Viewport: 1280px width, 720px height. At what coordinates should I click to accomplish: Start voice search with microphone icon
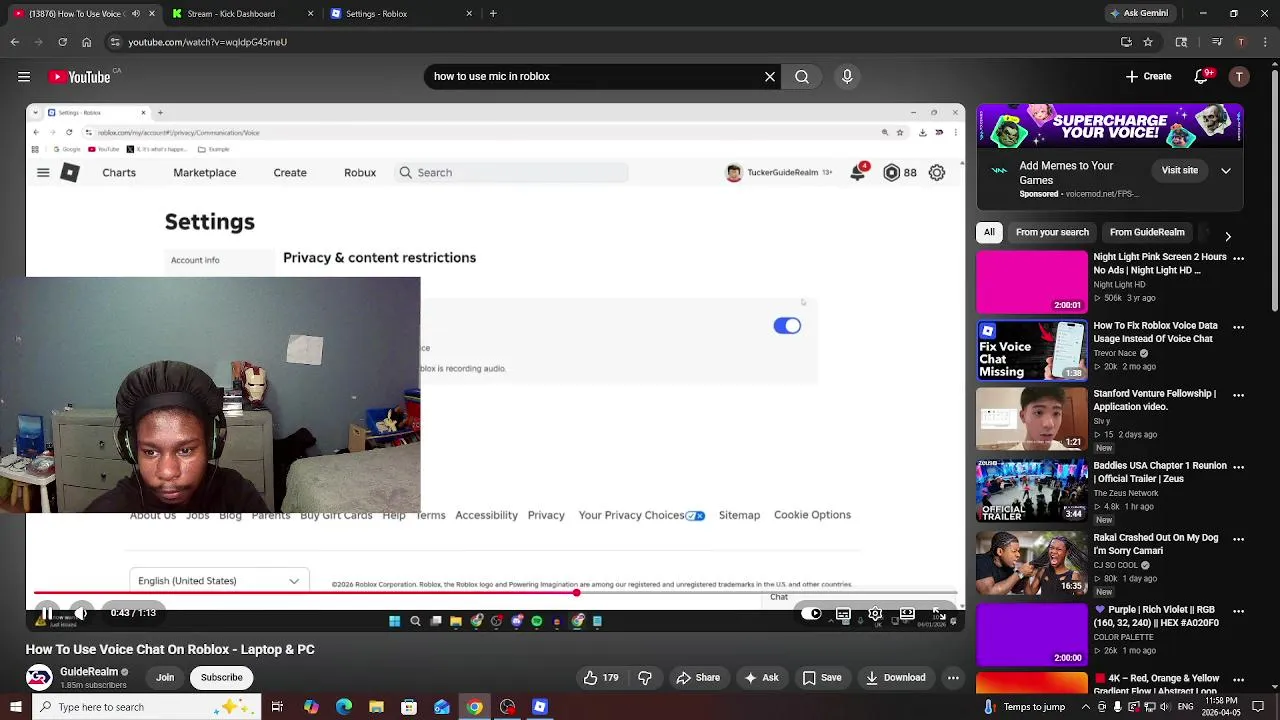[847, 76]
